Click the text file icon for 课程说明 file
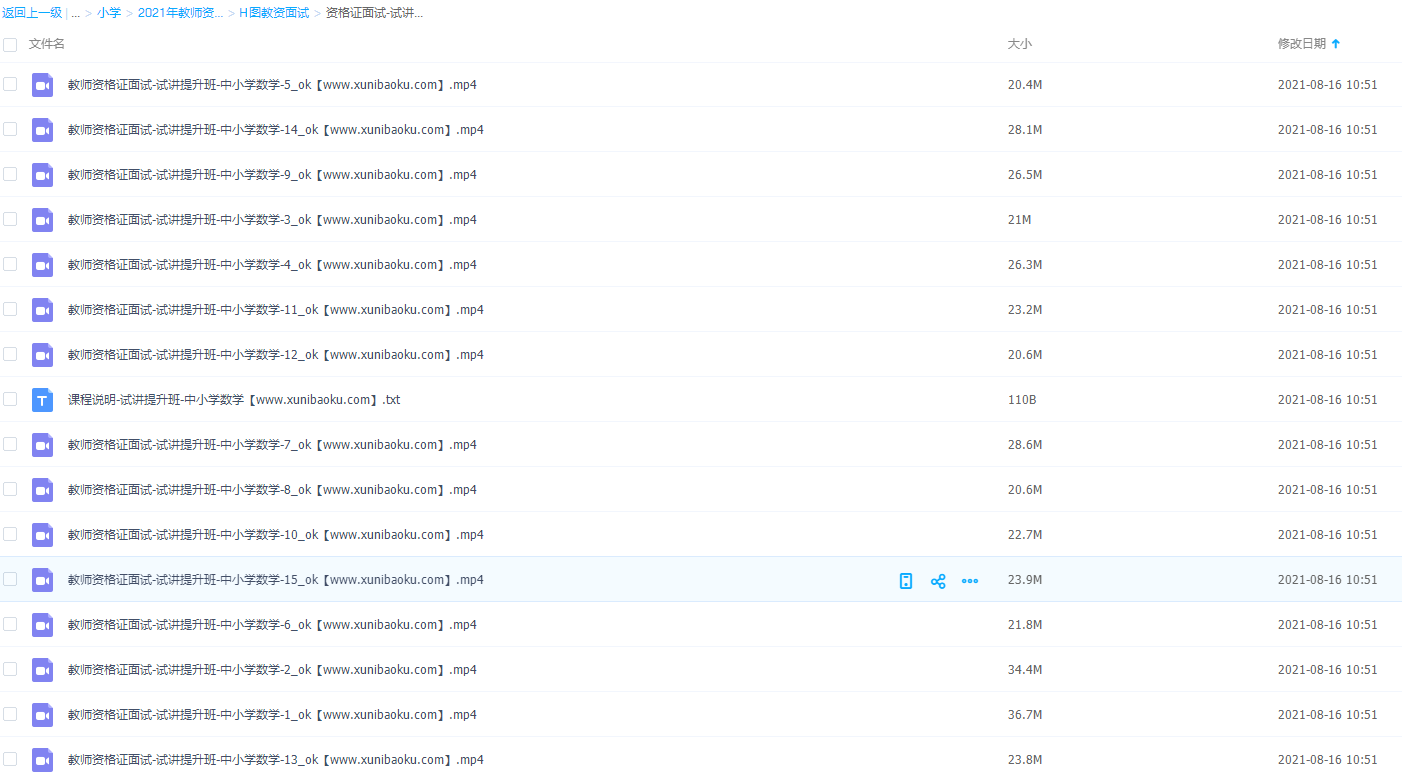This screenshot has width=1402, height=776. pyautogui.click(x=42, y=400)
